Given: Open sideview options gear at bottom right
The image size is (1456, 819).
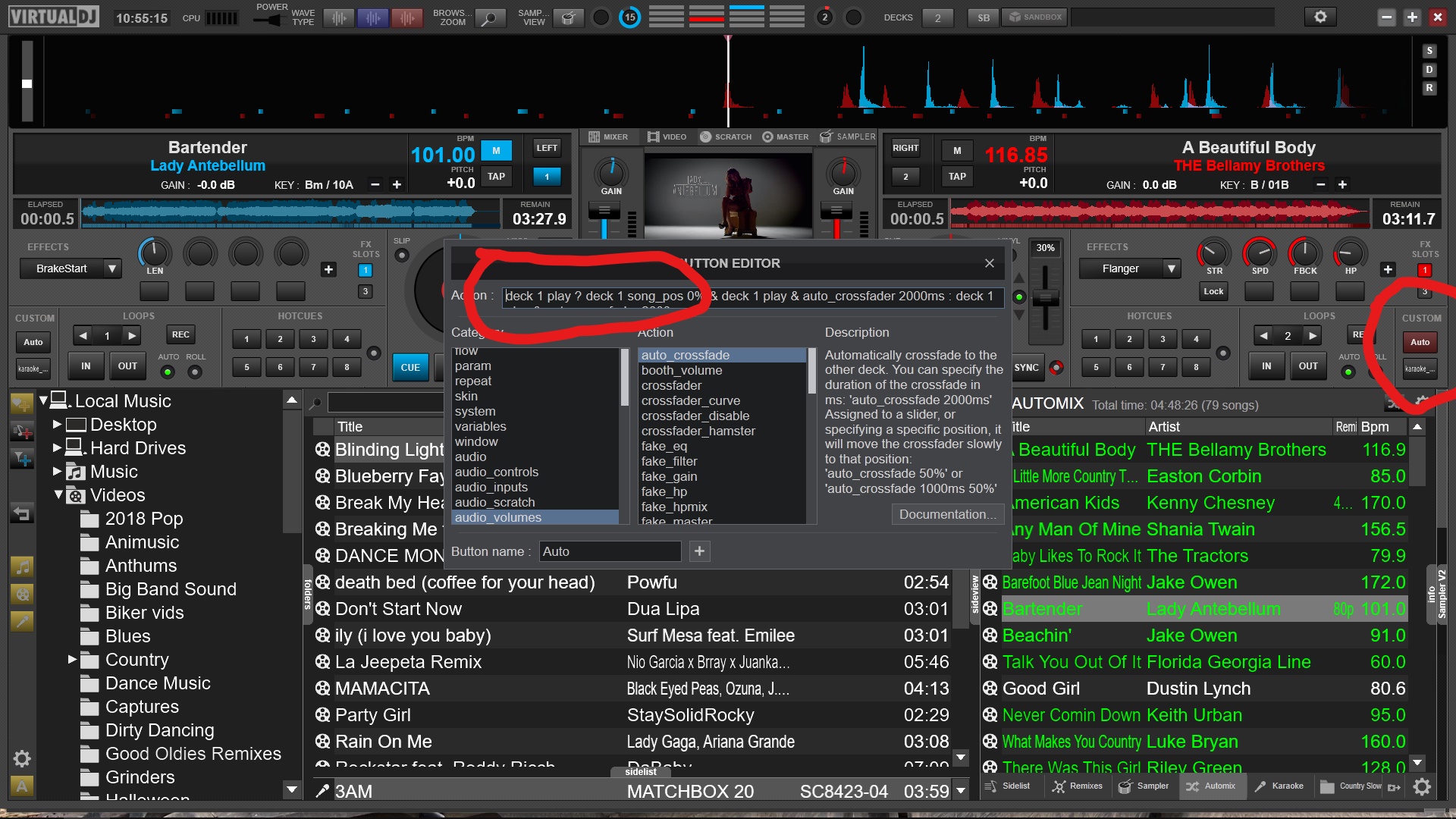Looking at the screenshot, I should pyautogui.click(x=1422, y=786).
